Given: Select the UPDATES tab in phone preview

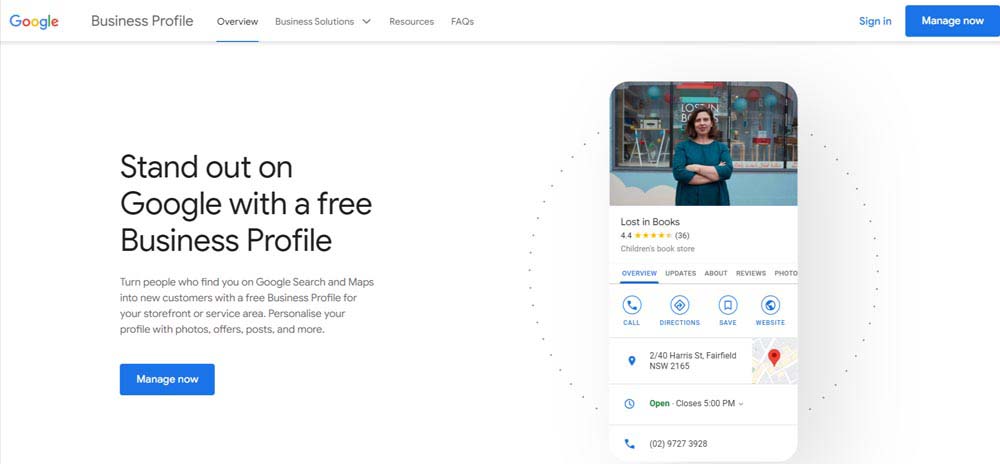Looking at the screenshot, I should click(680, 273).
